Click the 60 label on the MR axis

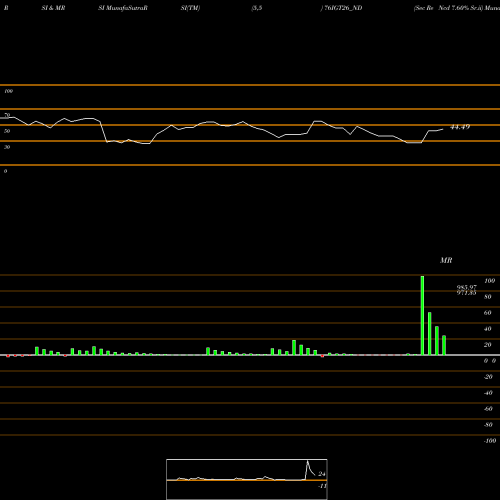point(488,313)
